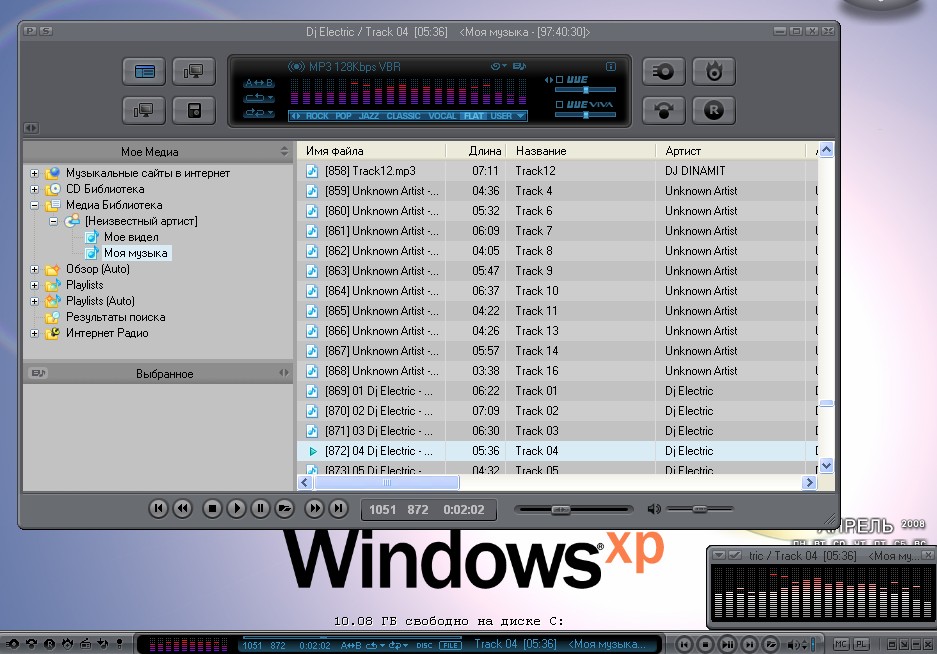
Task: Sort list by Имя файла column
Action: pyautogui.click(x=372, y=151)
